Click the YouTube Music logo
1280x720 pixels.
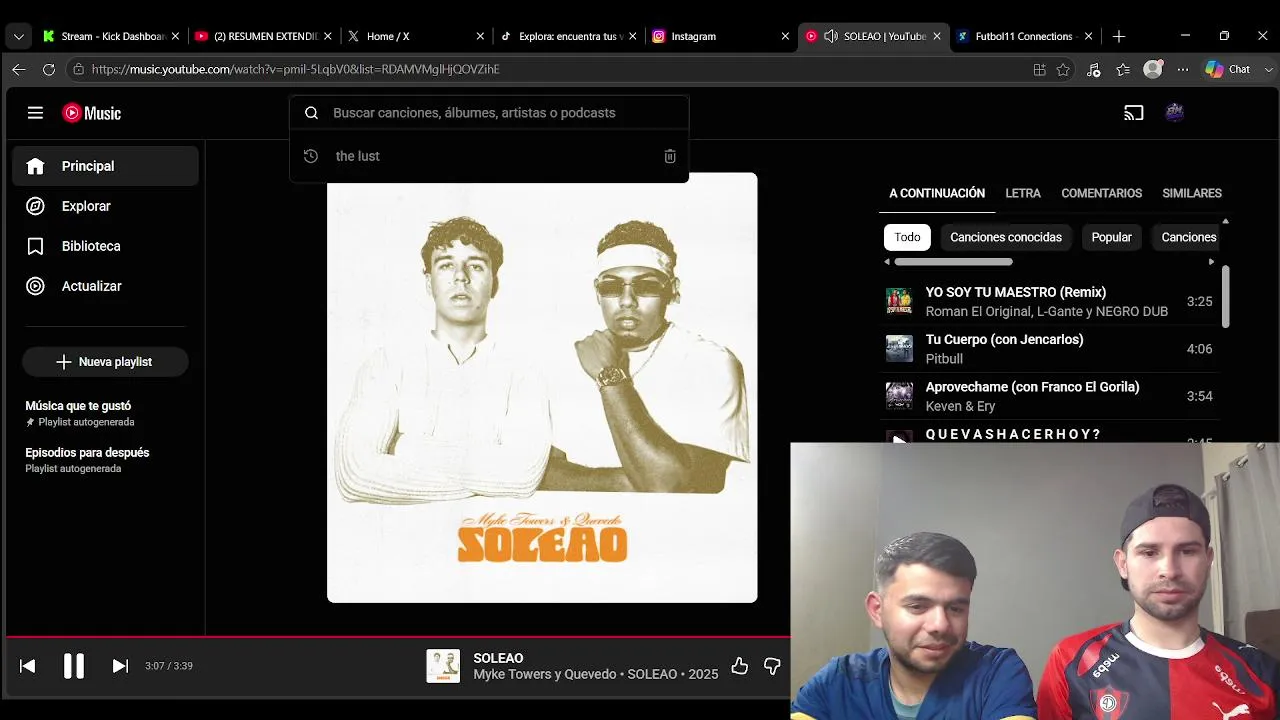pyautogui.click(x=92, y=113)
